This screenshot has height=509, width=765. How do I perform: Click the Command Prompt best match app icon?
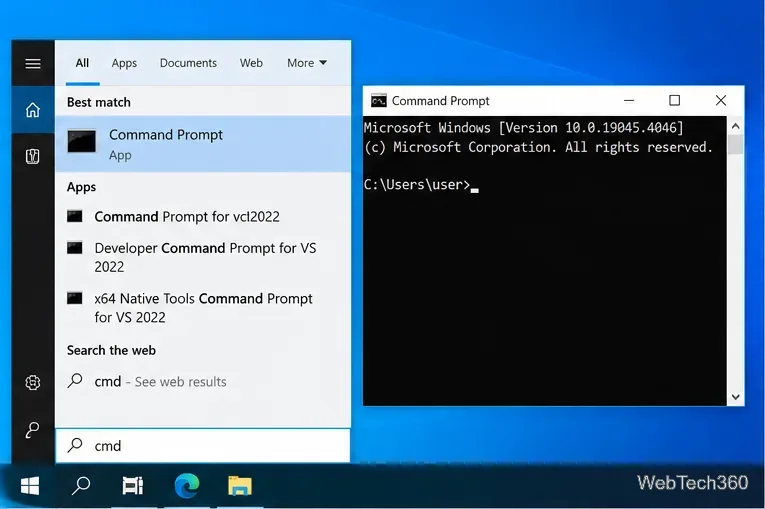click(x=81, y=141)
